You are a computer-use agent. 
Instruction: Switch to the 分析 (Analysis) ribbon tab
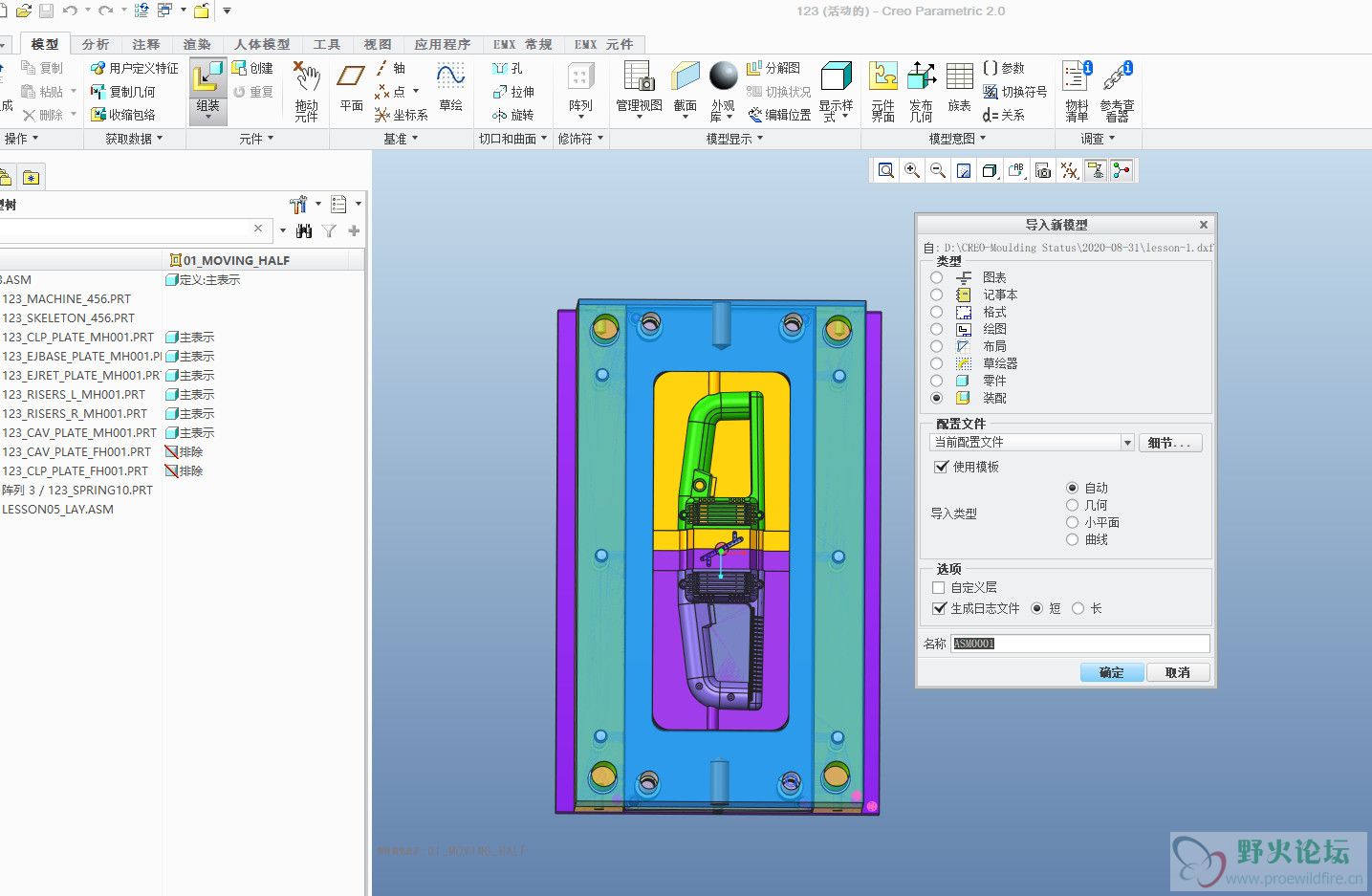click(96, 44)
